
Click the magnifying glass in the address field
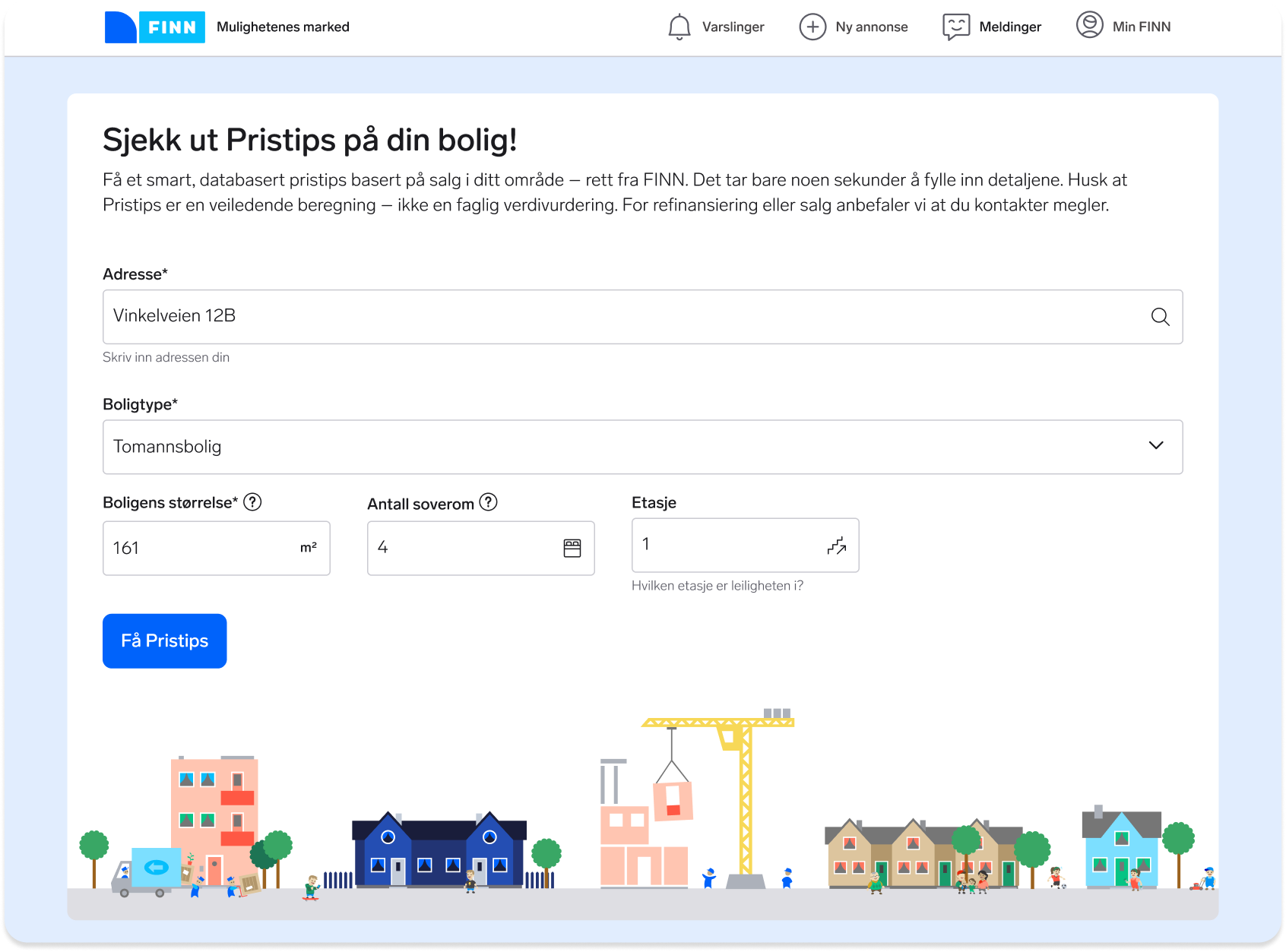click(x=1161, y=317)
